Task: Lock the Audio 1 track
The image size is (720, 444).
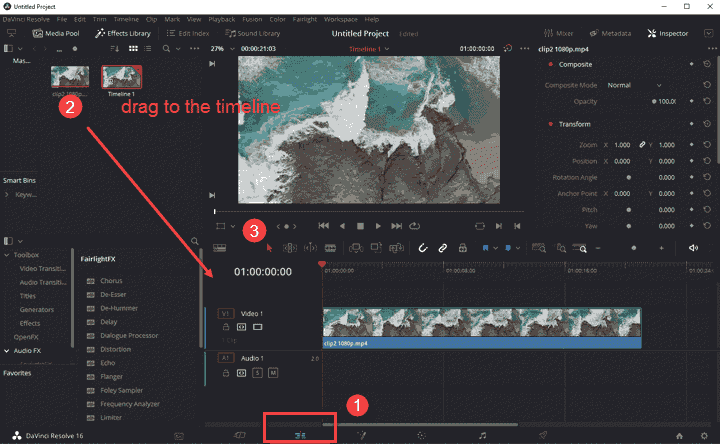Action: pyautogui.click(x=226, y=373)
